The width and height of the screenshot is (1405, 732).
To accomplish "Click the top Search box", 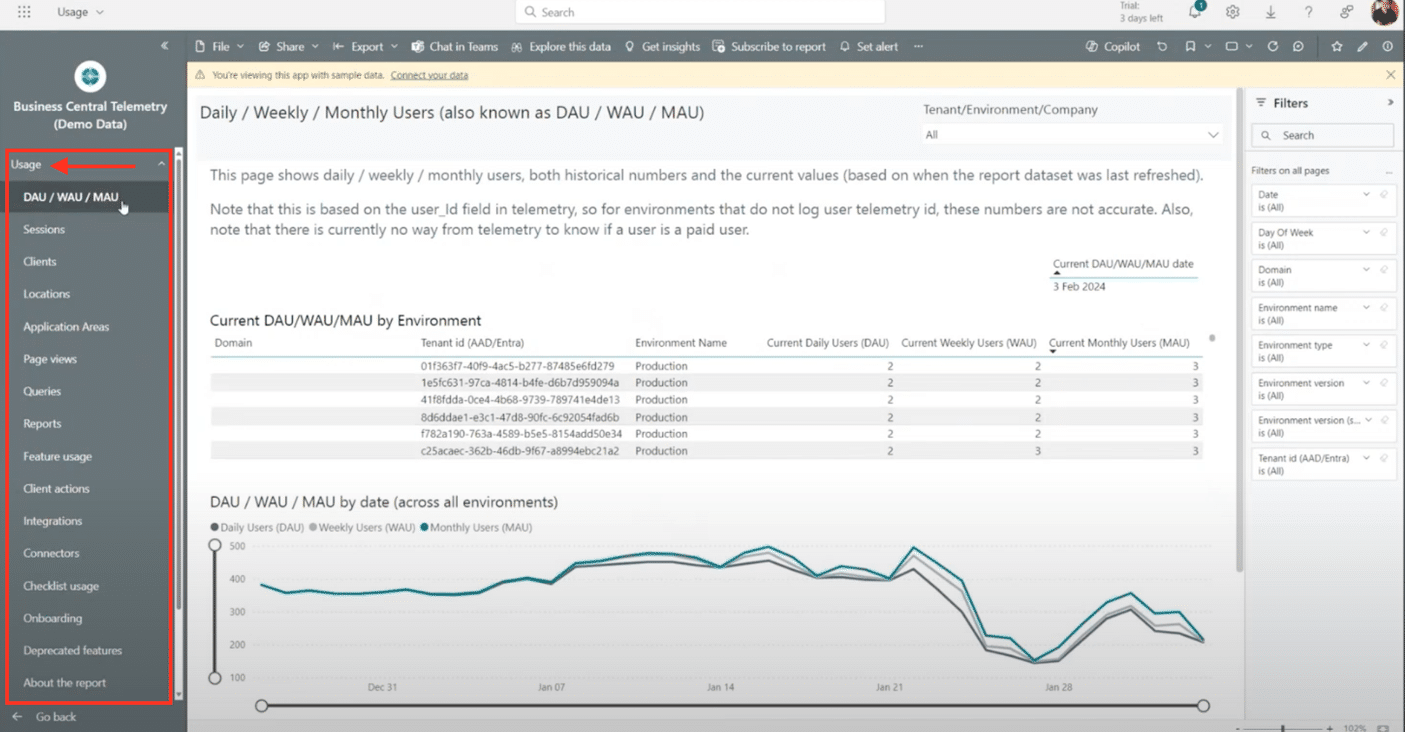I will [700, 12].
